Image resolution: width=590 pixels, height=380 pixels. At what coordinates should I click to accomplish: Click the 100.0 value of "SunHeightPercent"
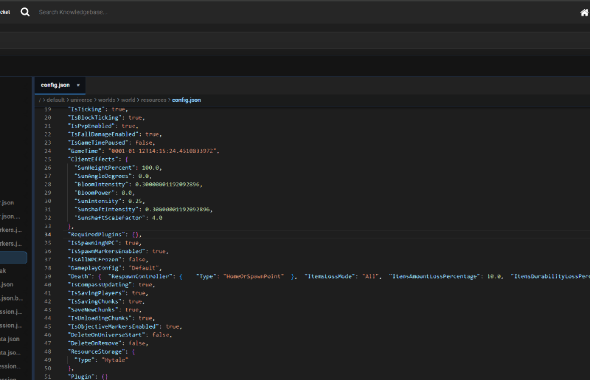pos(151,167)
